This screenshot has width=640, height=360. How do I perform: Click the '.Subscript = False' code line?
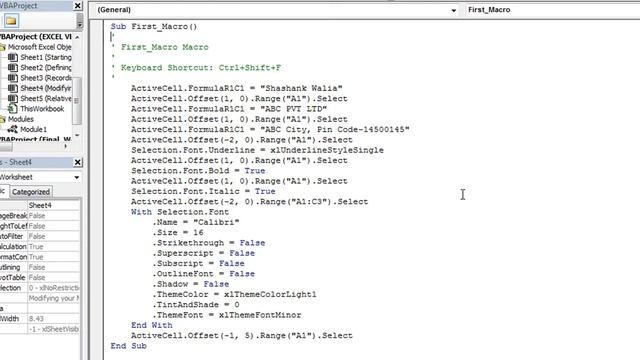point(198,264)
